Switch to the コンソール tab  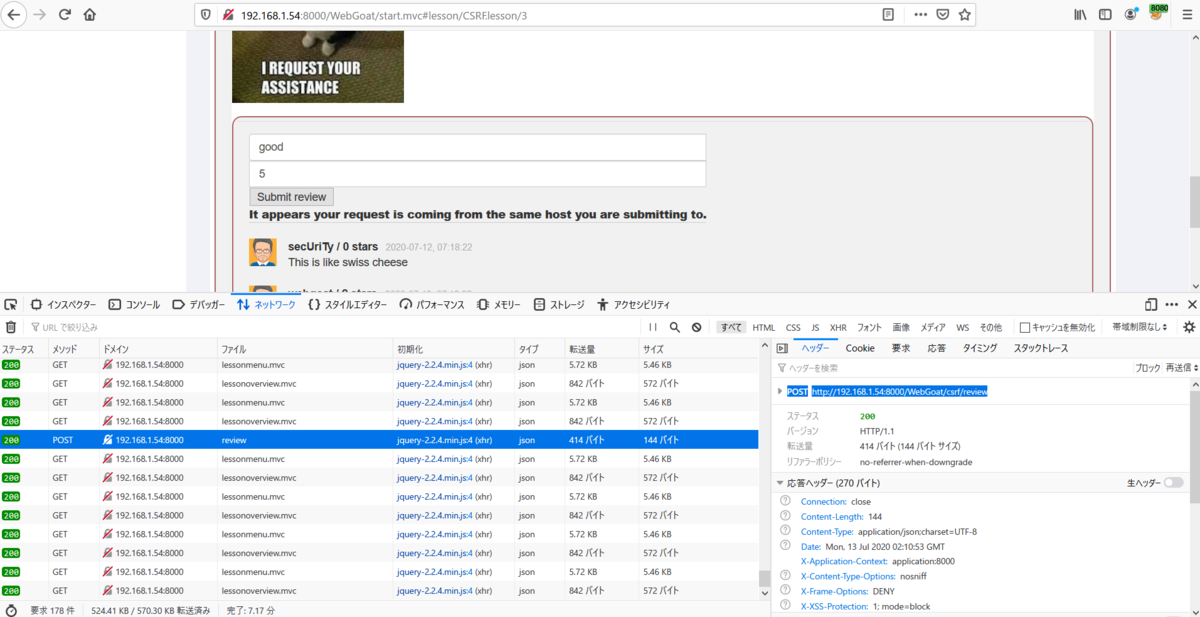pos(134,304)
